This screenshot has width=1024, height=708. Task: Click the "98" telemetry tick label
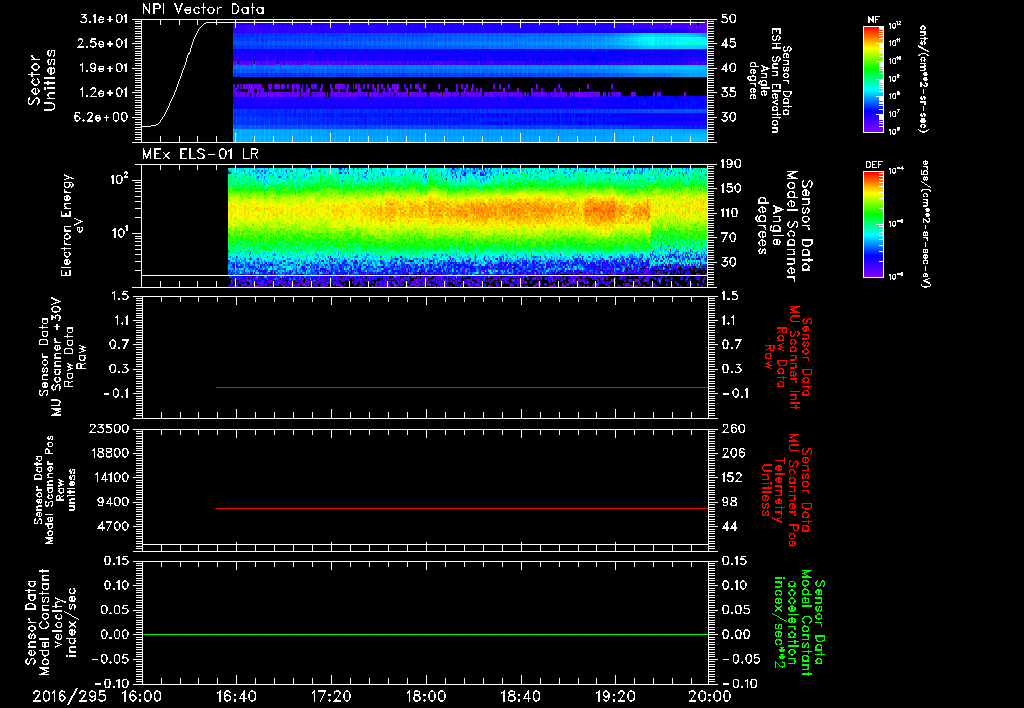click(x=729, y=502)
